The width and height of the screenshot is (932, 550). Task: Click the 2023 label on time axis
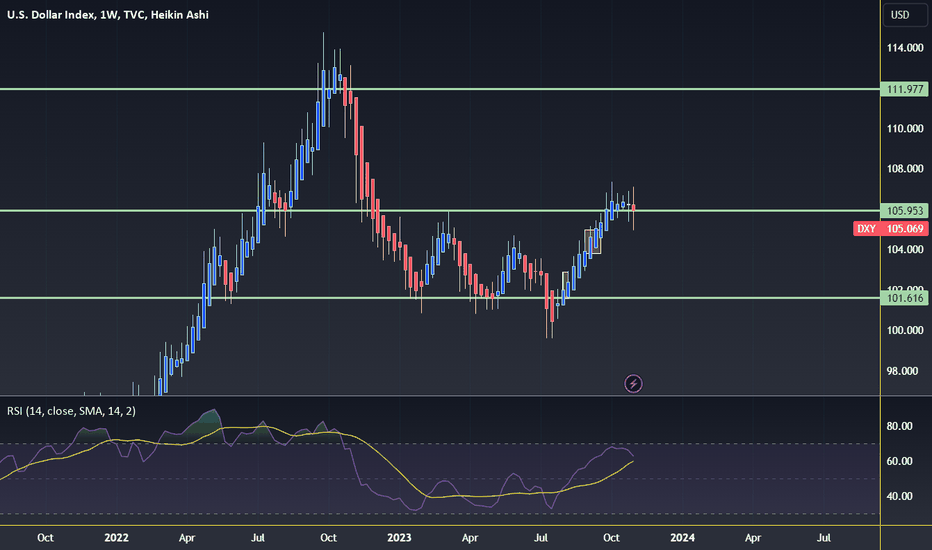coord(399,538)
